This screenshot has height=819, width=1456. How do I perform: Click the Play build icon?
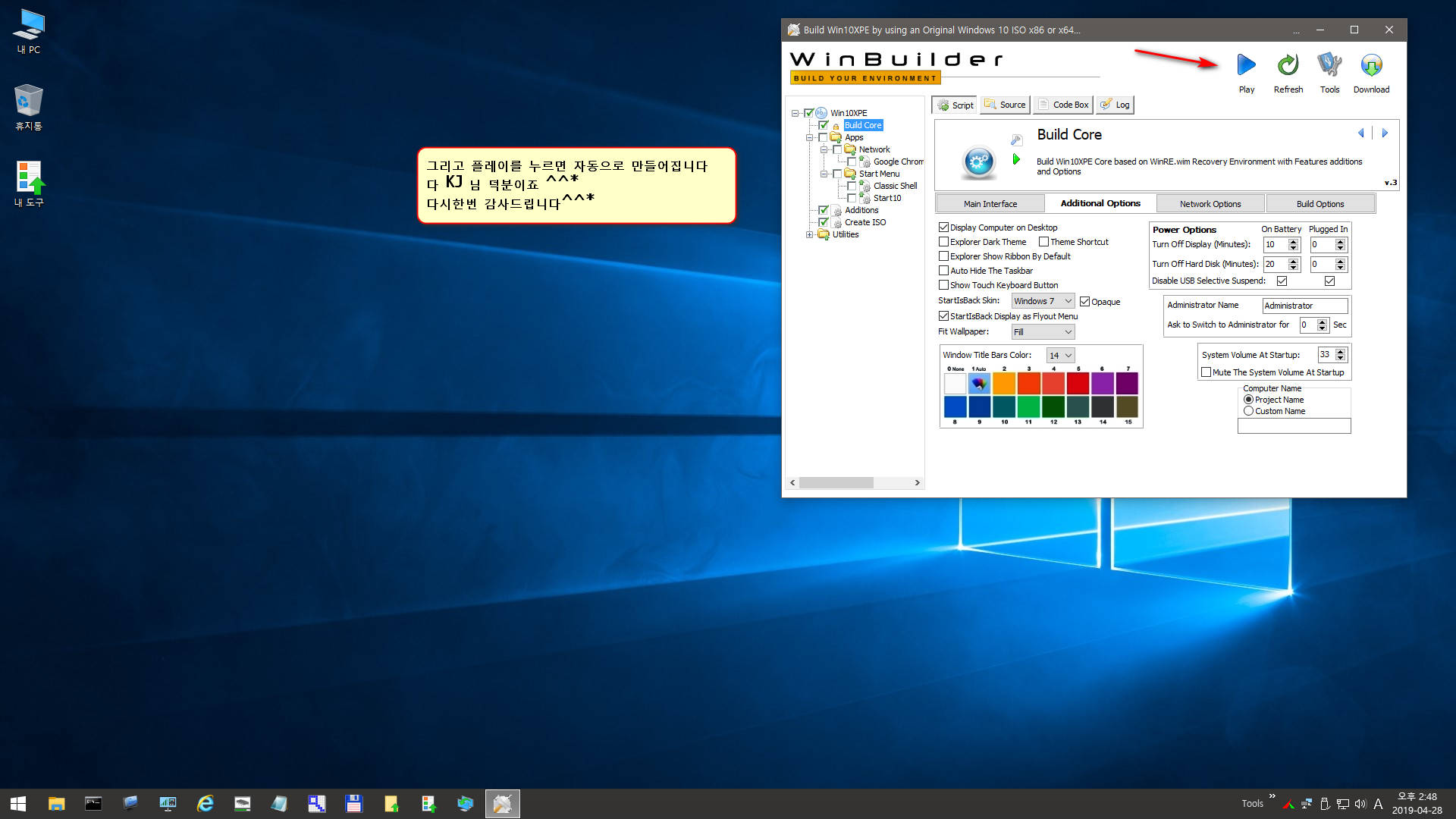(1246, 65)
